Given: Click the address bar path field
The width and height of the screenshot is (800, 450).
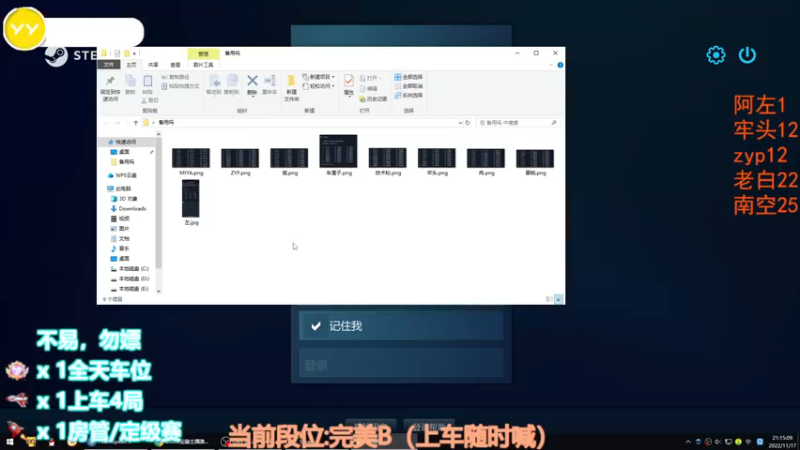Looking at the screenshot, I should (301, 122).
